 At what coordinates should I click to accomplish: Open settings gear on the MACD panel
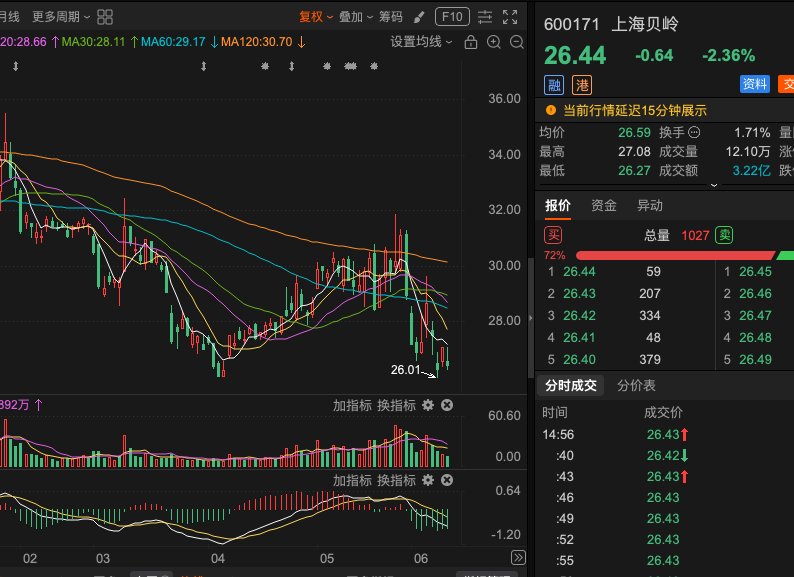pos(428,480)
